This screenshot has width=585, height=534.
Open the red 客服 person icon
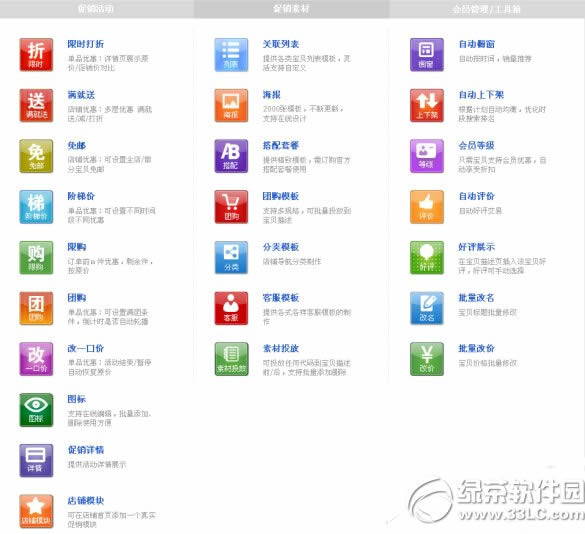pos(231,309)
